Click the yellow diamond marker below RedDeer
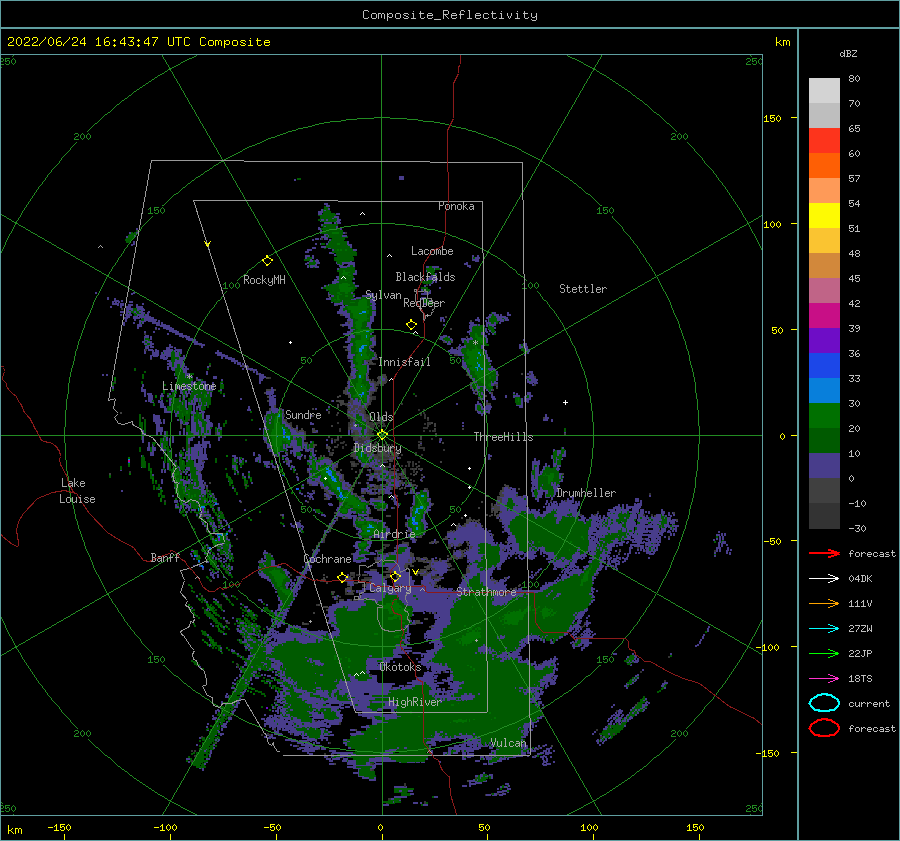 coord(411,325)
